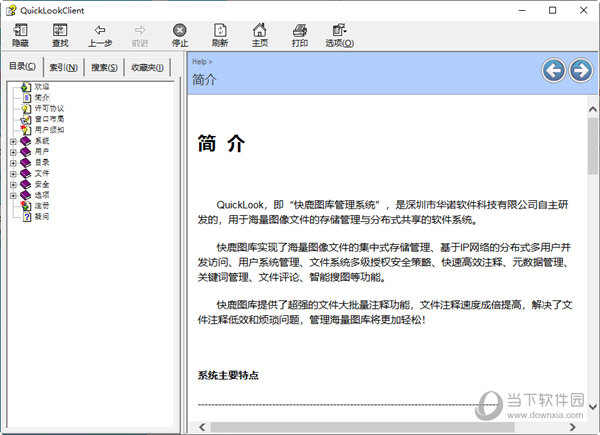Go back with the 上一步 toolbar button

coord(100,35)
